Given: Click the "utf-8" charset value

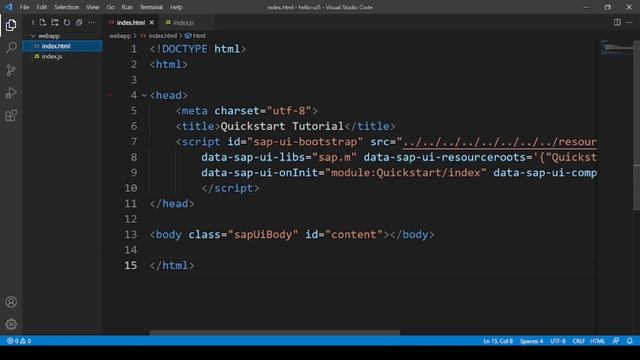Looking at the screenshot, I should [x=289, y=111].
